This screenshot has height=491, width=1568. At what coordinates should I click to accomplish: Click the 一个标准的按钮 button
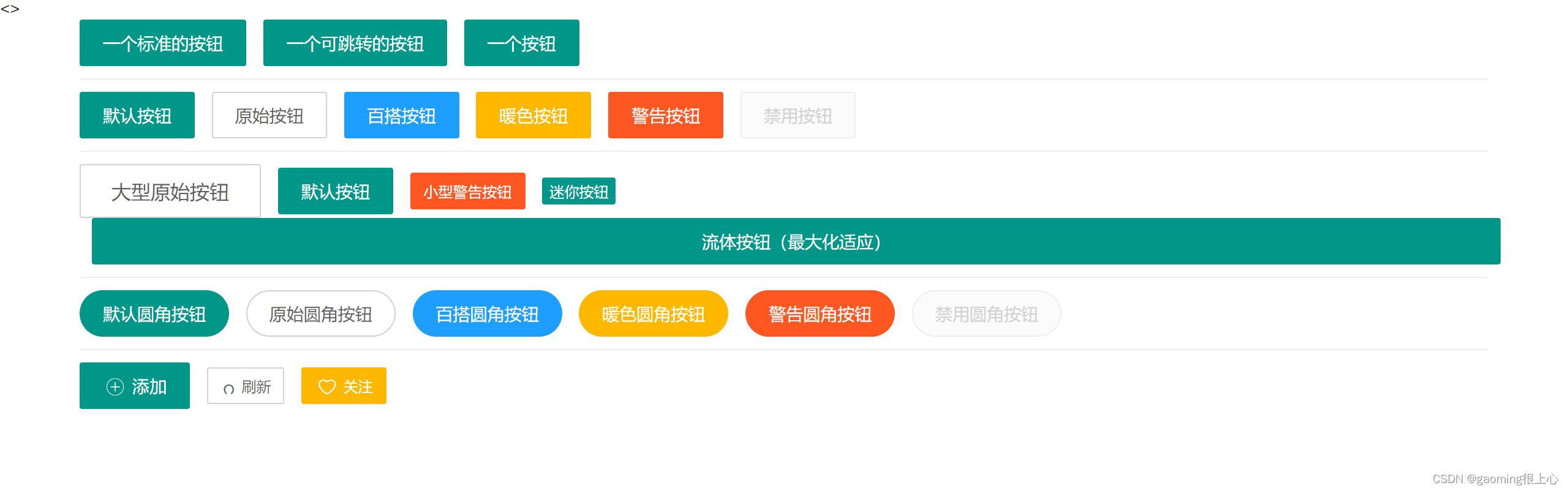[x=162, y=43]
